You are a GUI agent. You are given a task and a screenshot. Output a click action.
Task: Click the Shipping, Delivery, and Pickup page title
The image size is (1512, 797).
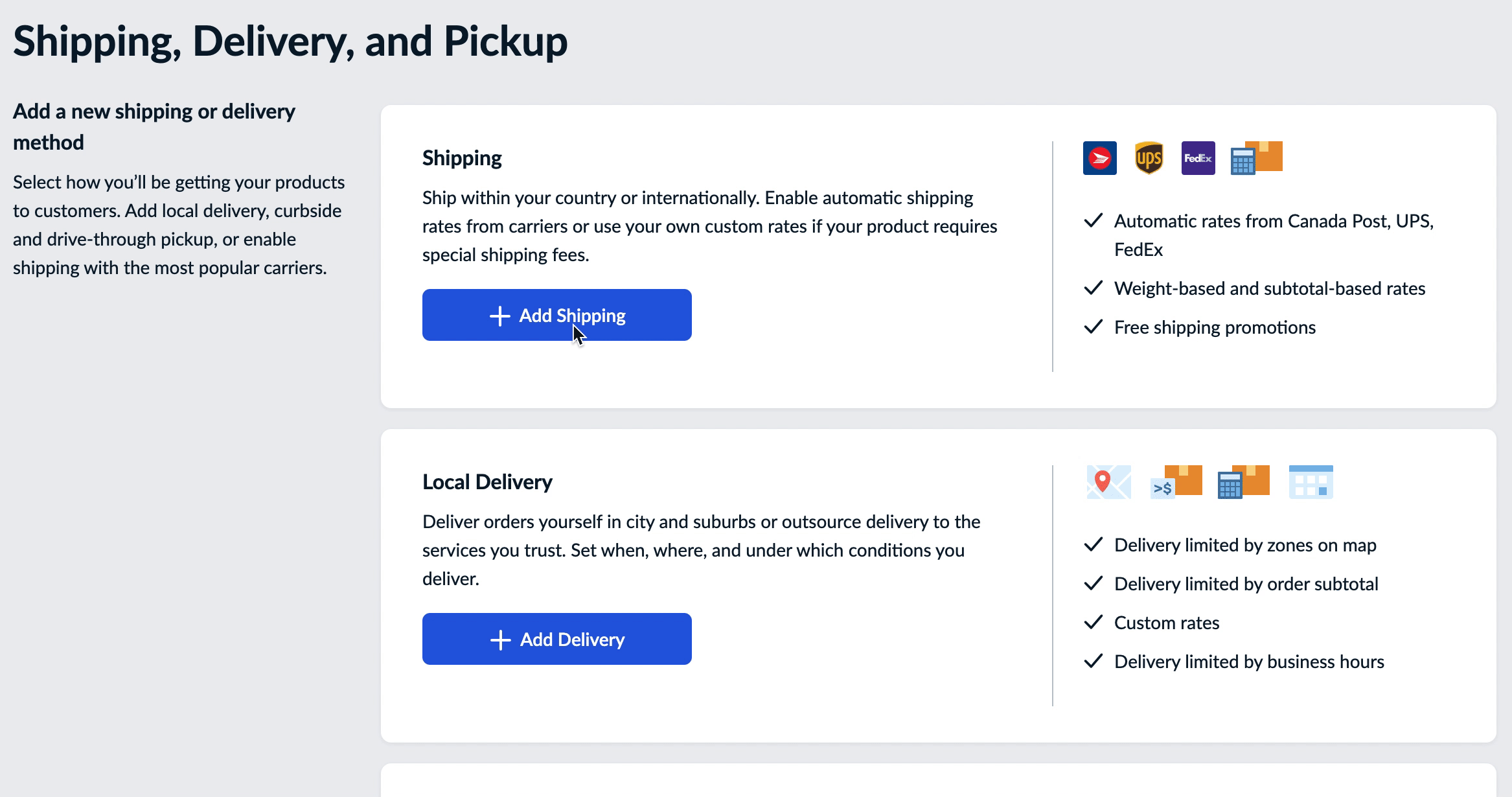(290, 41)
